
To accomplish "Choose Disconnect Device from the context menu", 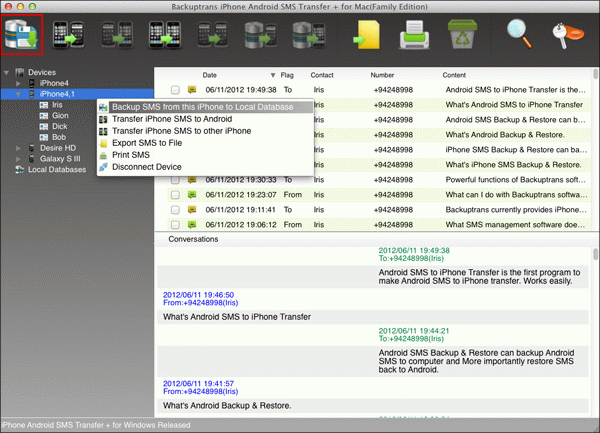I will click(x=206, y=167).
